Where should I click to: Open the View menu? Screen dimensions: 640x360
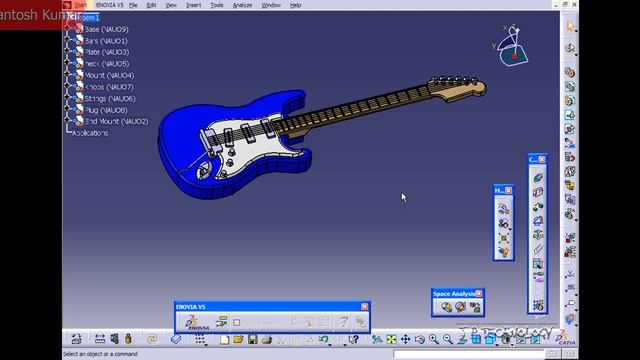171,5
